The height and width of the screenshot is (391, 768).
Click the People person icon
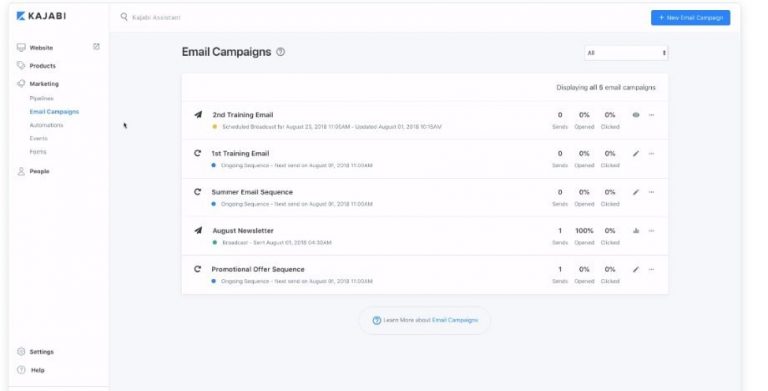point(21,171)
